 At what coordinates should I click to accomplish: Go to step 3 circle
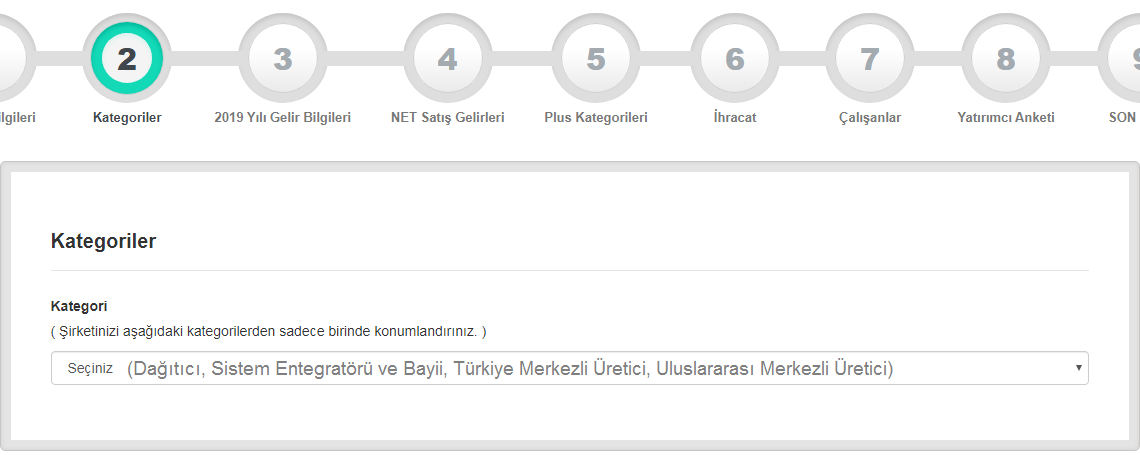click(283, 59)
